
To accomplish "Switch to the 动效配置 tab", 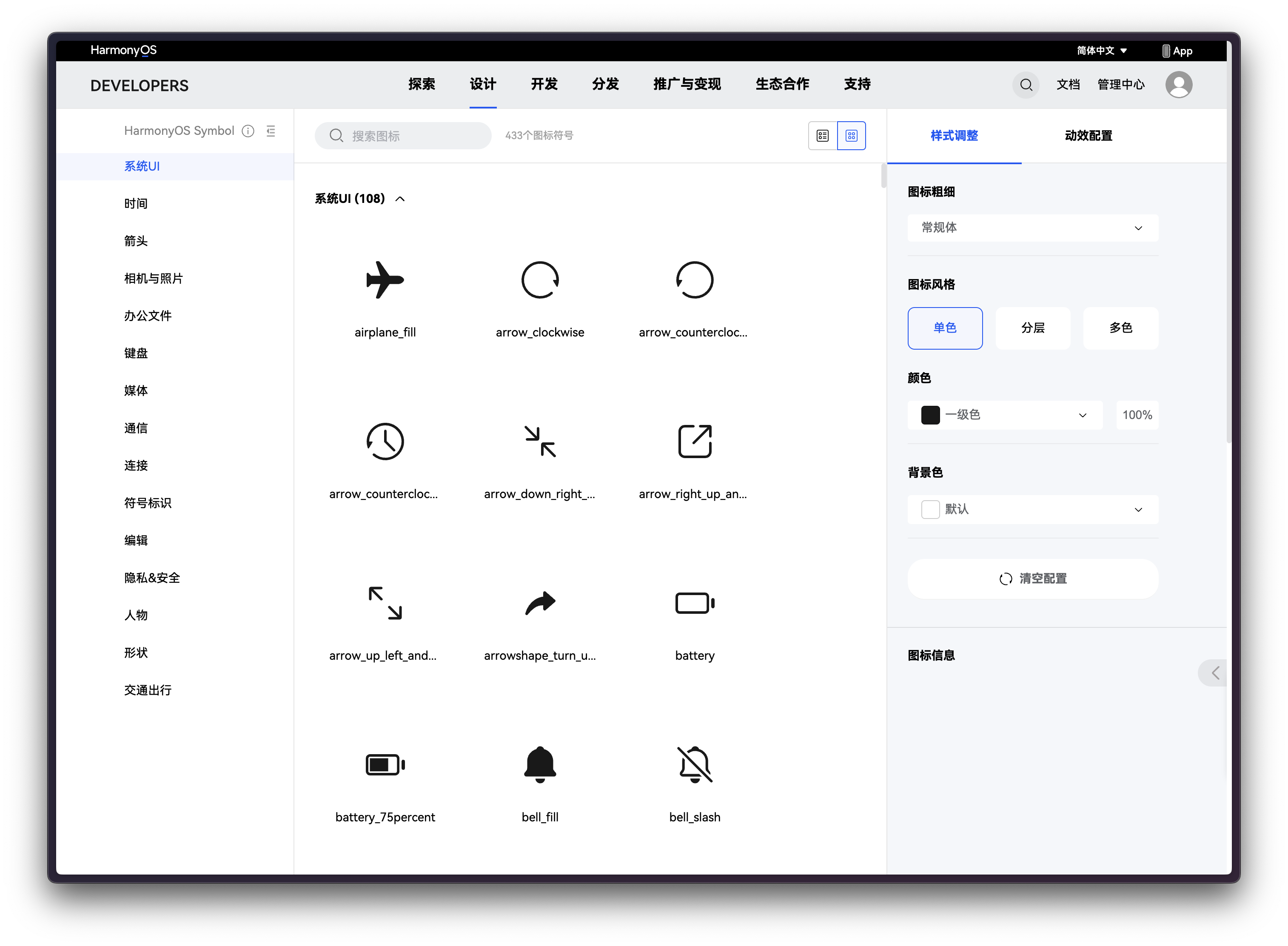I will point(1088,136).
